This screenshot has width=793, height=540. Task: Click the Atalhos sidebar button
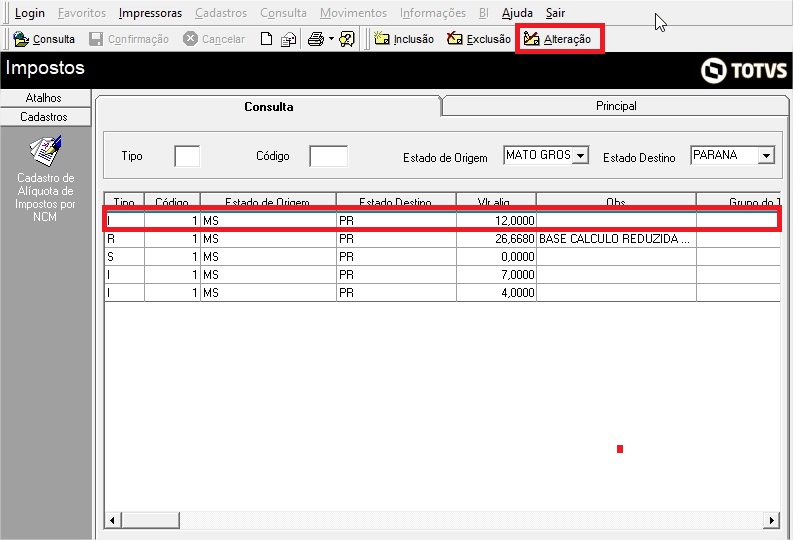tap(45, 98)
